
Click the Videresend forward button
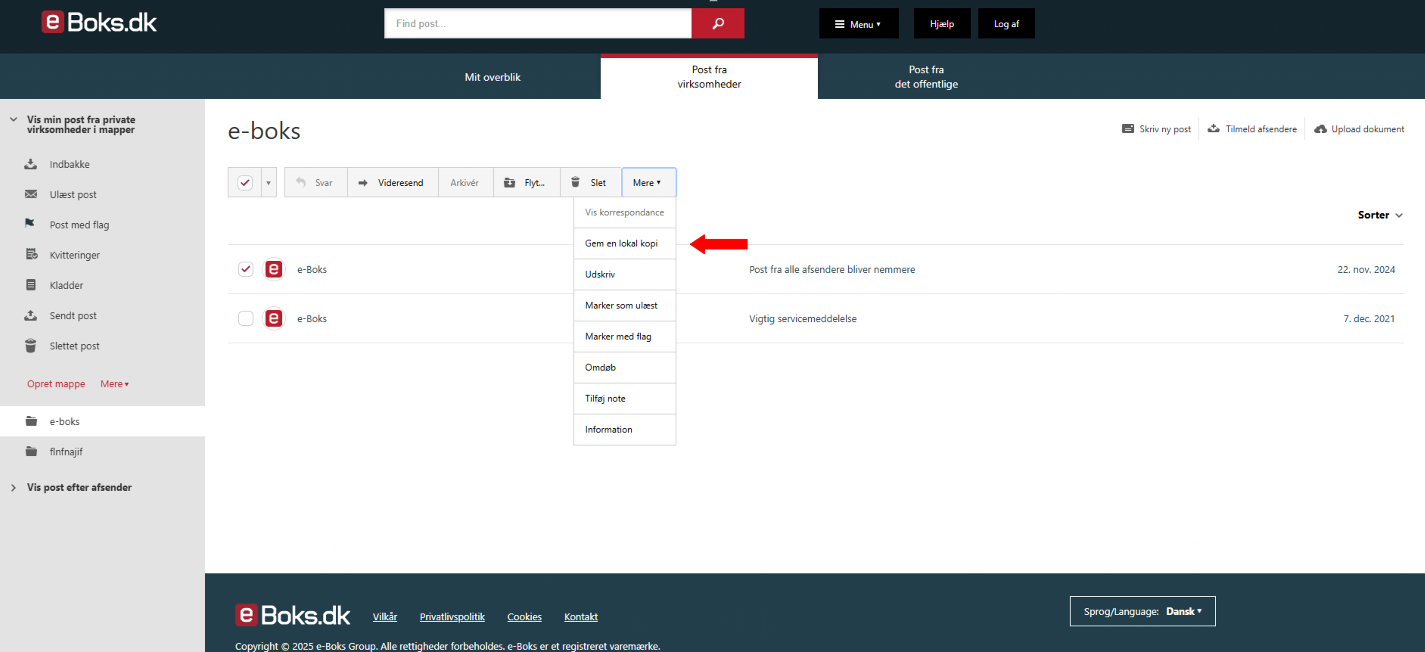392,182
